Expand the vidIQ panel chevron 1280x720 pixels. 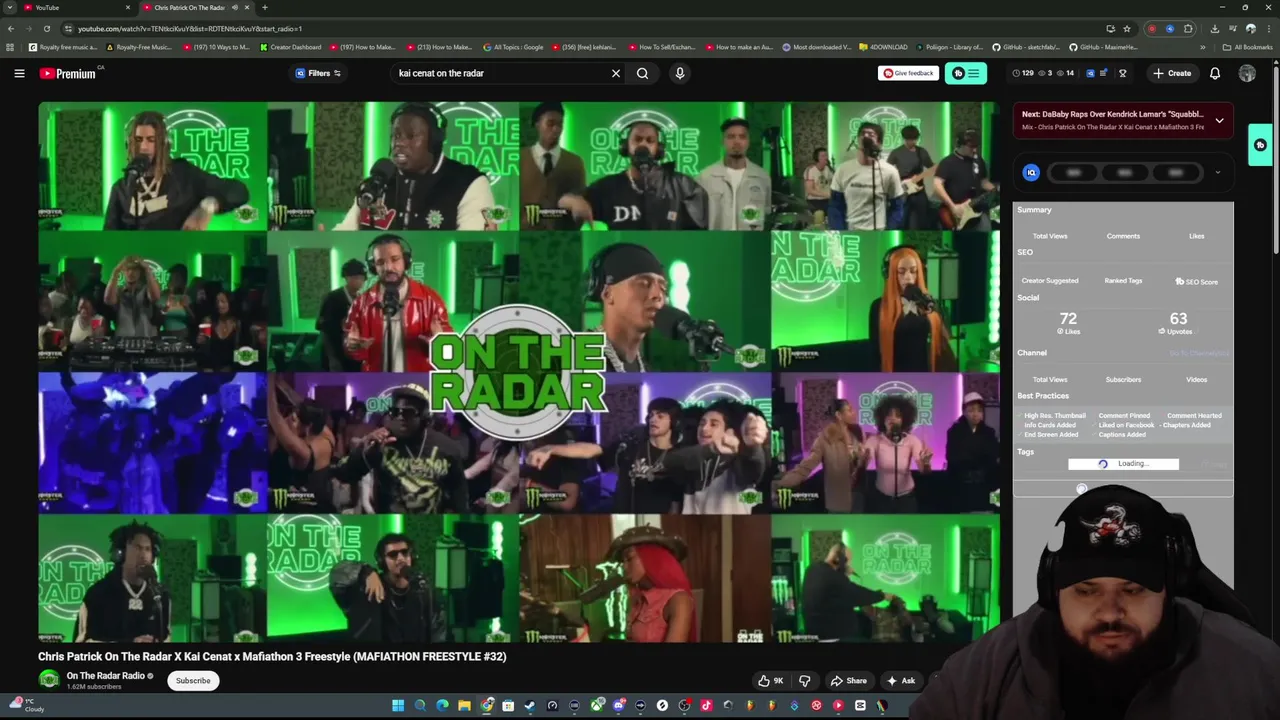pos(1217,172)
